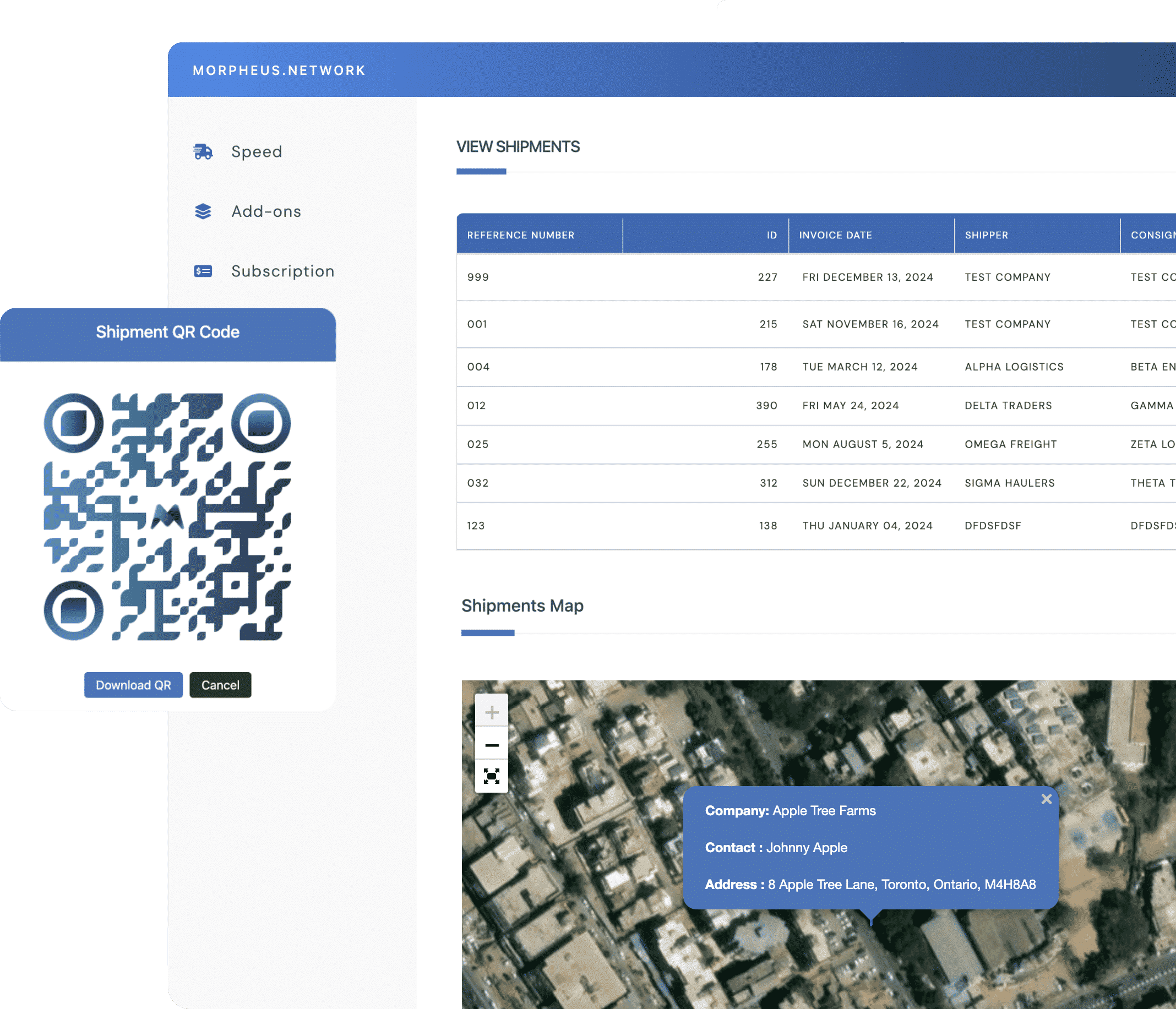Zoom out on the shipments map
Image resolution: width=1176 pixels, height=1009 pixels.
pos(492,745)
